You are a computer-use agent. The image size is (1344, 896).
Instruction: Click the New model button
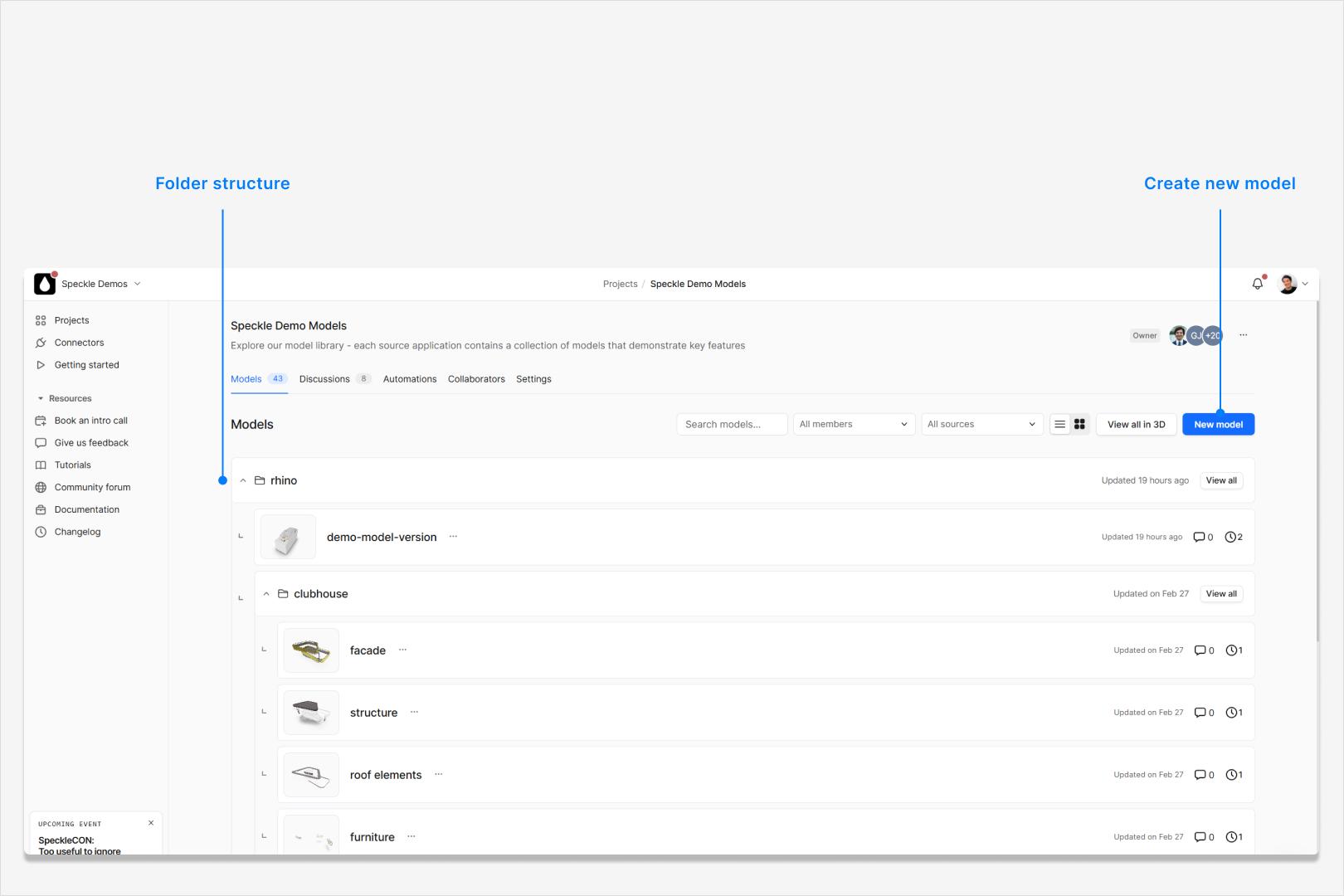(x=1218, y=424)
